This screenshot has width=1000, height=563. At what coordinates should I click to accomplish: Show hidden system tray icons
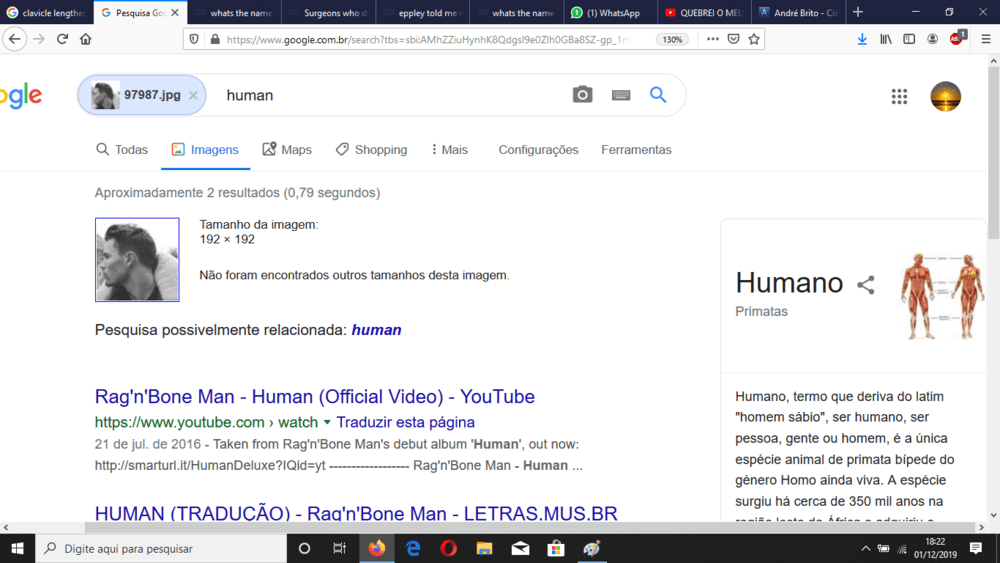pos(866,548)
